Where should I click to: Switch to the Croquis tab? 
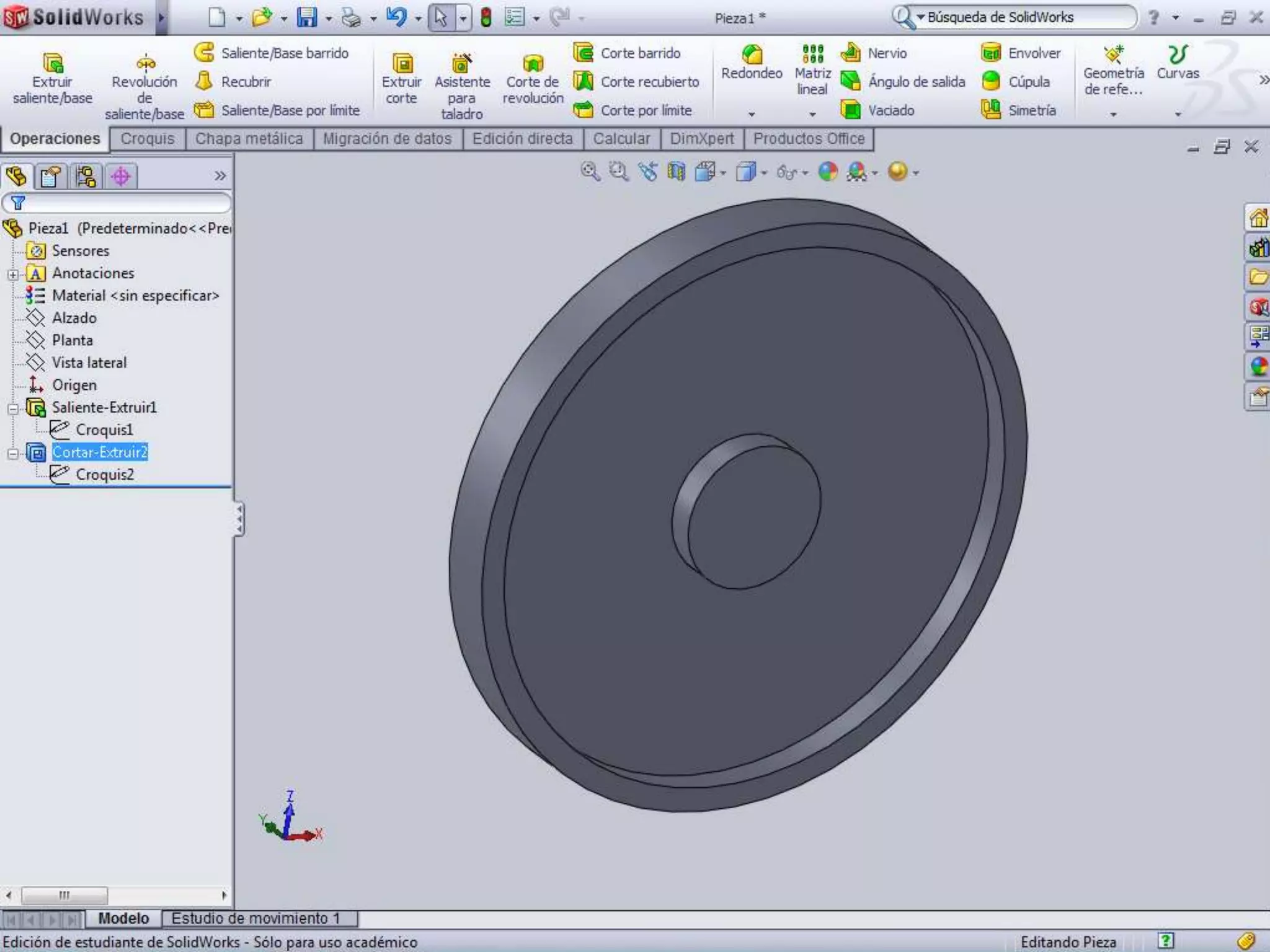[148, 139]
